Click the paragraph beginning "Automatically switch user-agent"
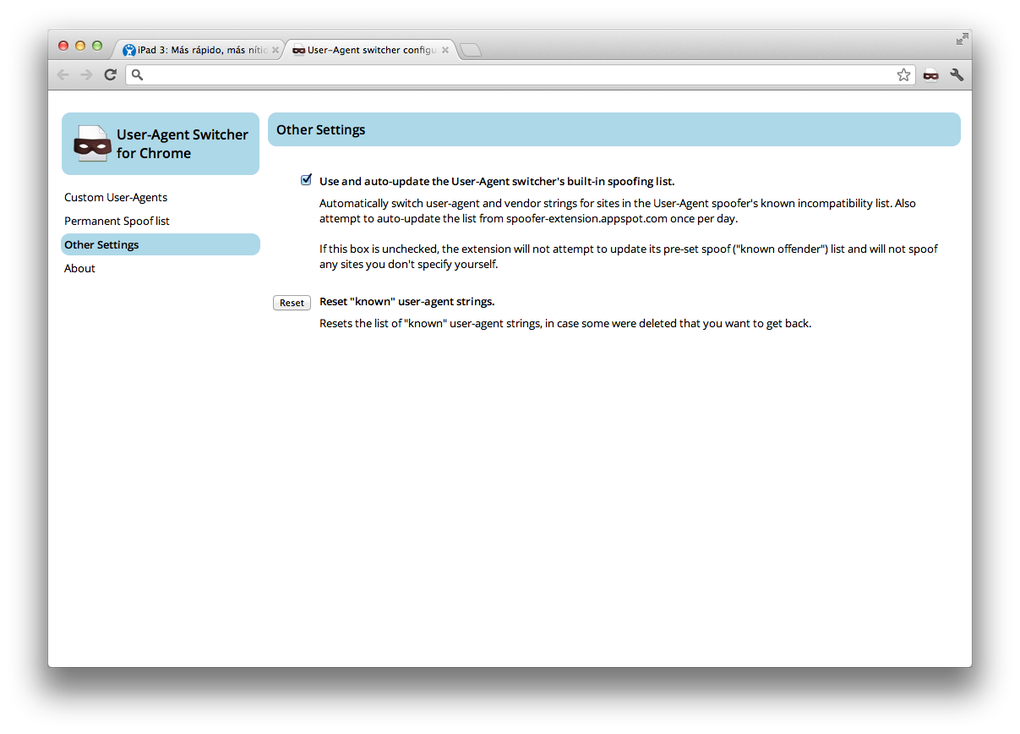 [x=617, y=211]
